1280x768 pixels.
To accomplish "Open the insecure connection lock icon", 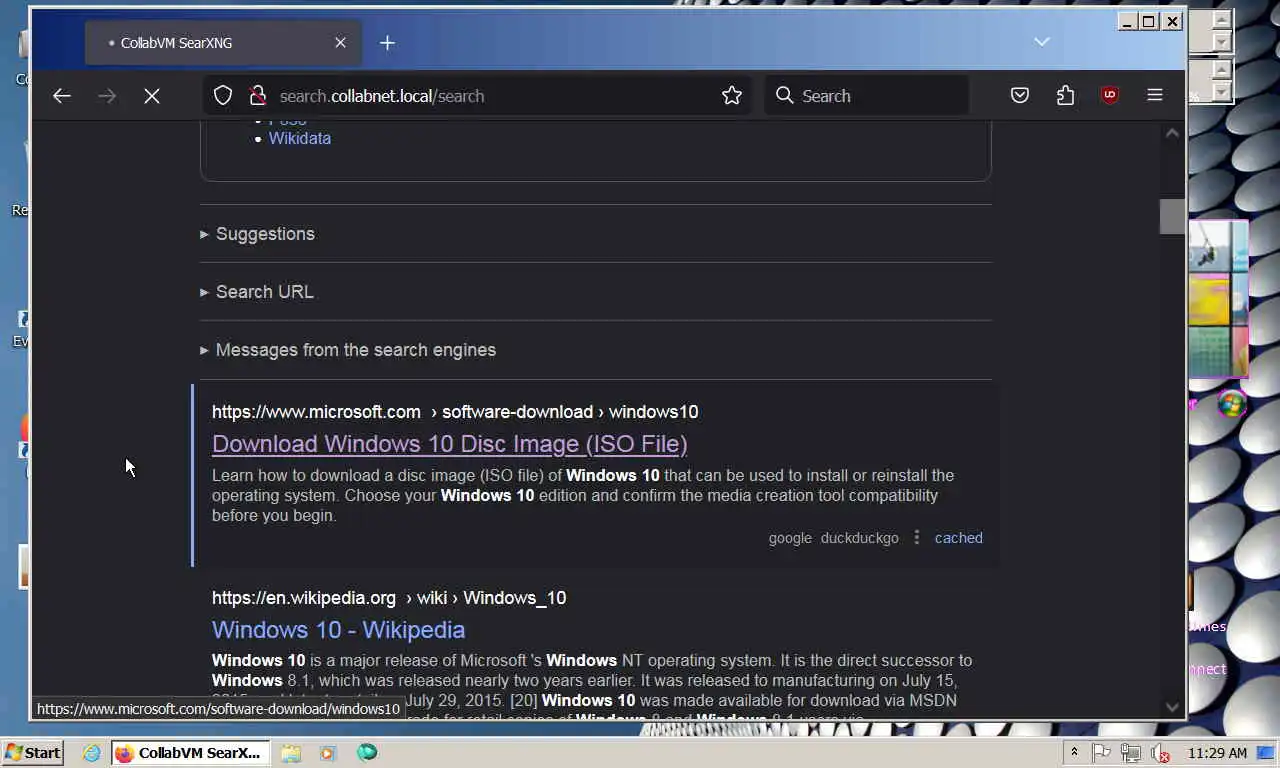I will click(257, 96).
